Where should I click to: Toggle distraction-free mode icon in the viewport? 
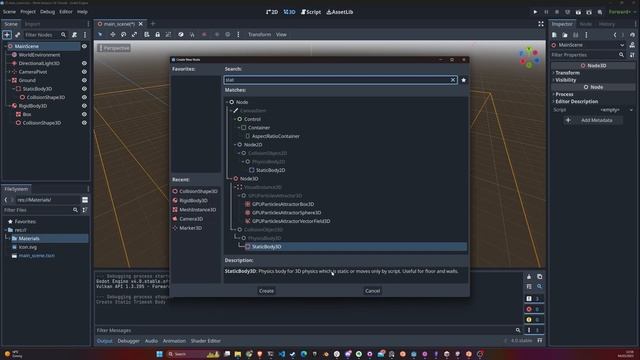tap(541, 24)
